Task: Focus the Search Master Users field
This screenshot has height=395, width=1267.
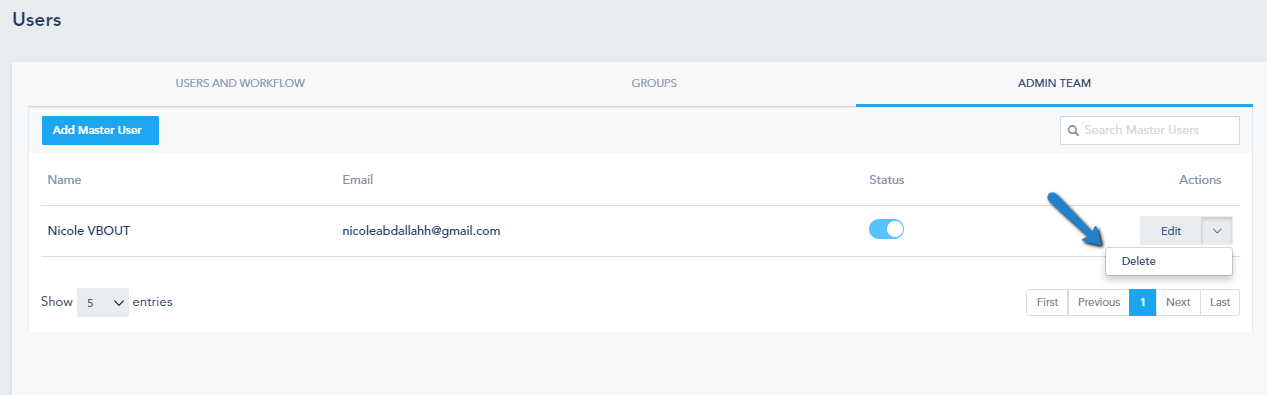Action: 1150,131
